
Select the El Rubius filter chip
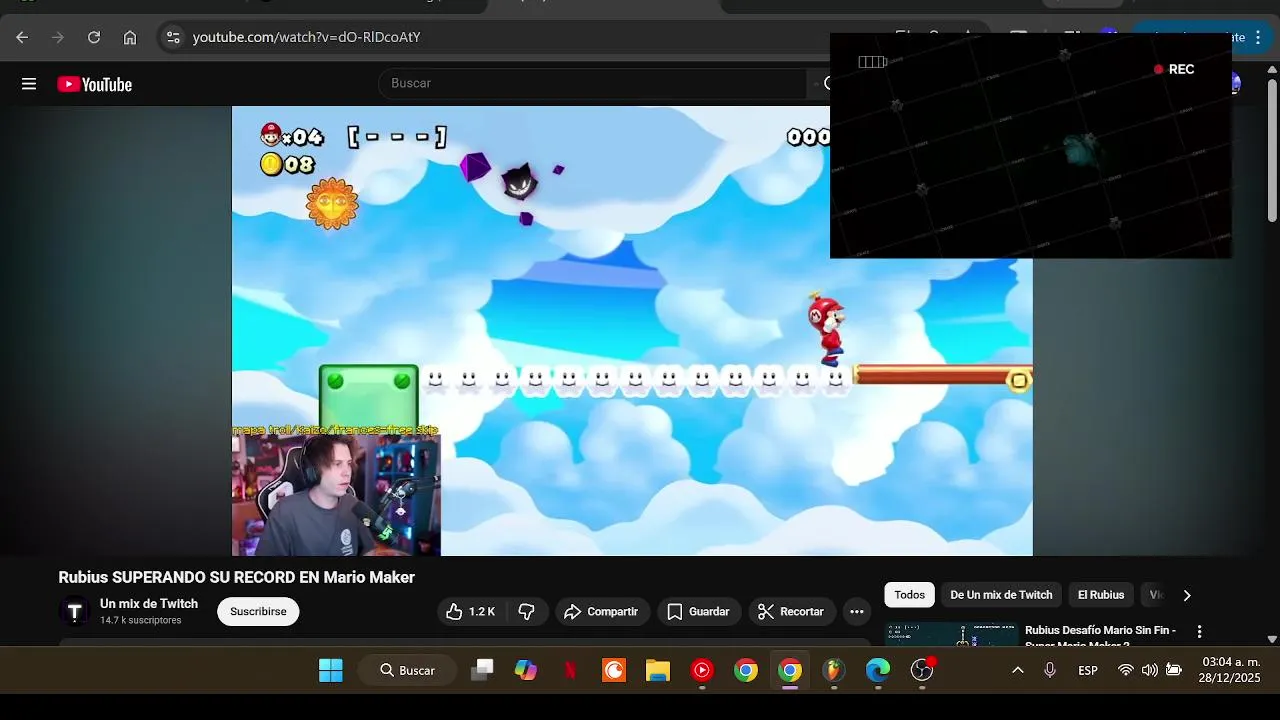pyautogui.click(x=1101, y=595)
